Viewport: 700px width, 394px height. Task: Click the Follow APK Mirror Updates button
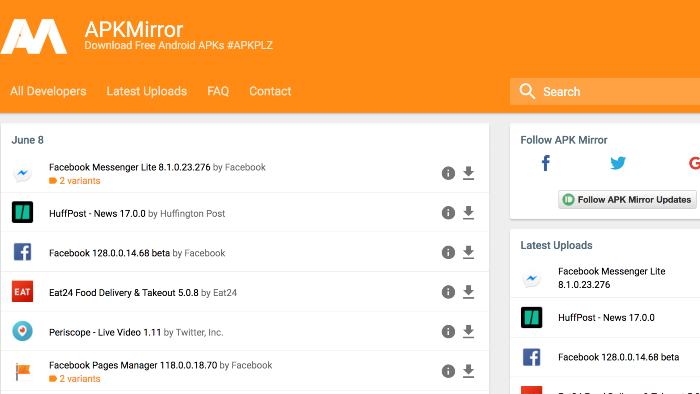click(x=627, y=199)
